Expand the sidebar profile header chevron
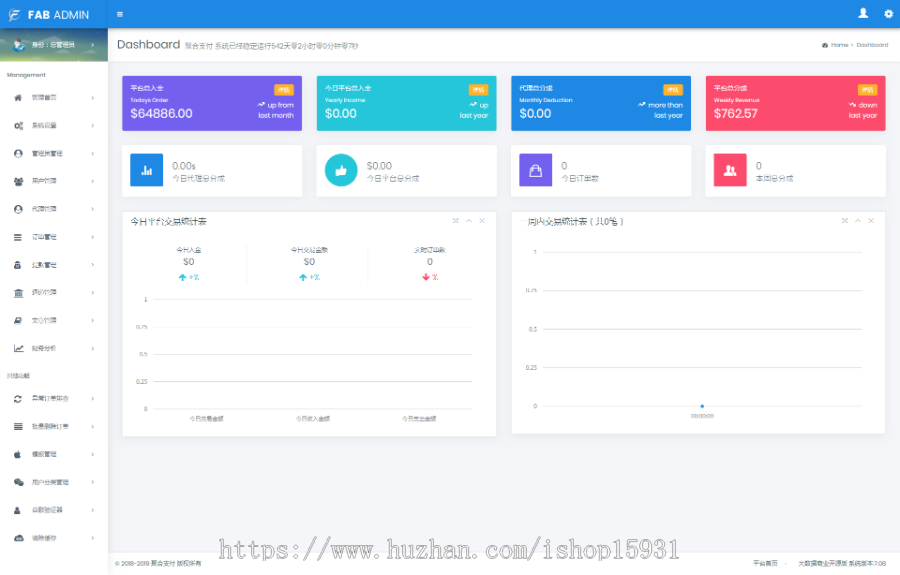Viewport: 900px width, 575px height. click(92, 45)
